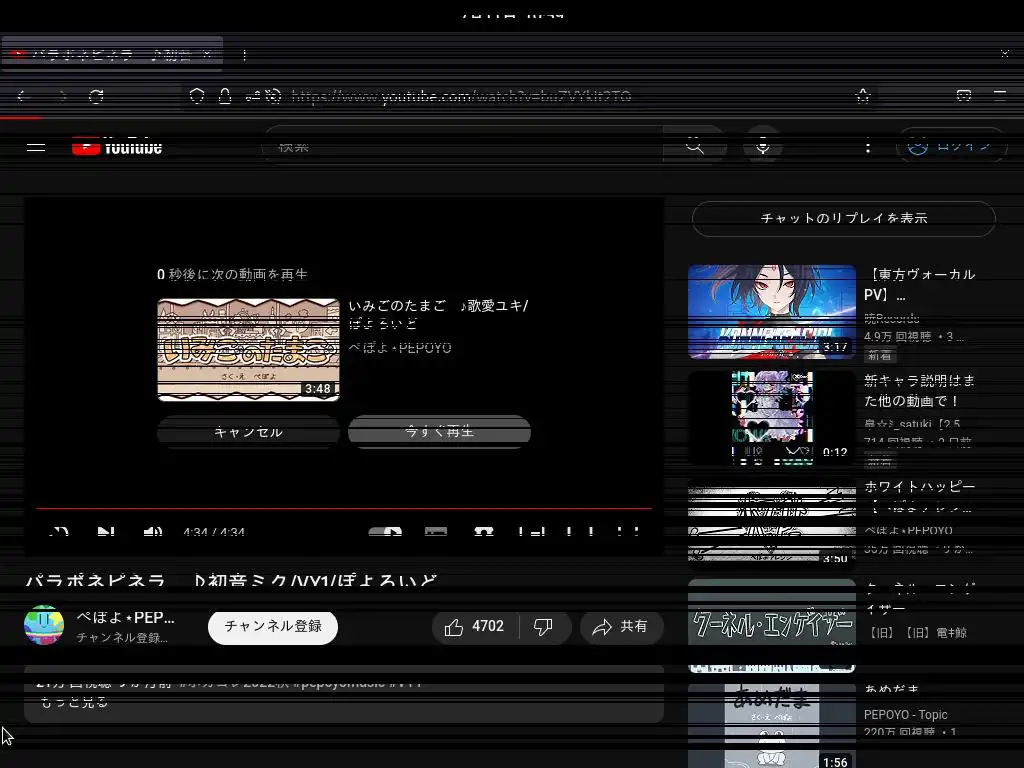1024x768 pixels.
Task: Click the 4:34 / 4:34 time display
Action: click(214, 532)
